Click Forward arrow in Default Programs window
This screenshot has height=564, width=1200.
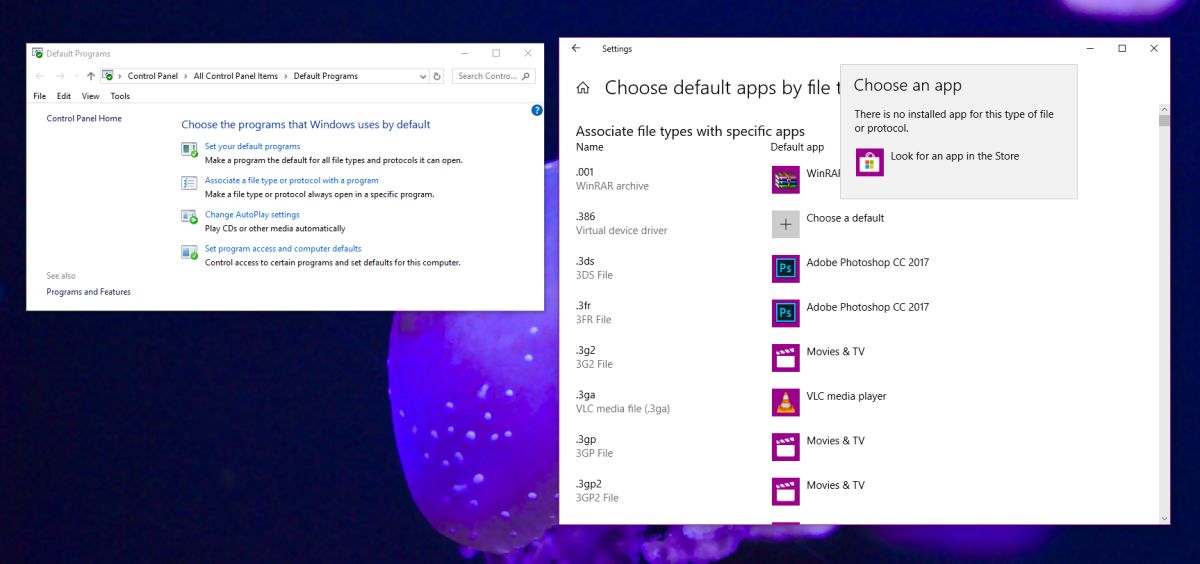coord(60,76)
